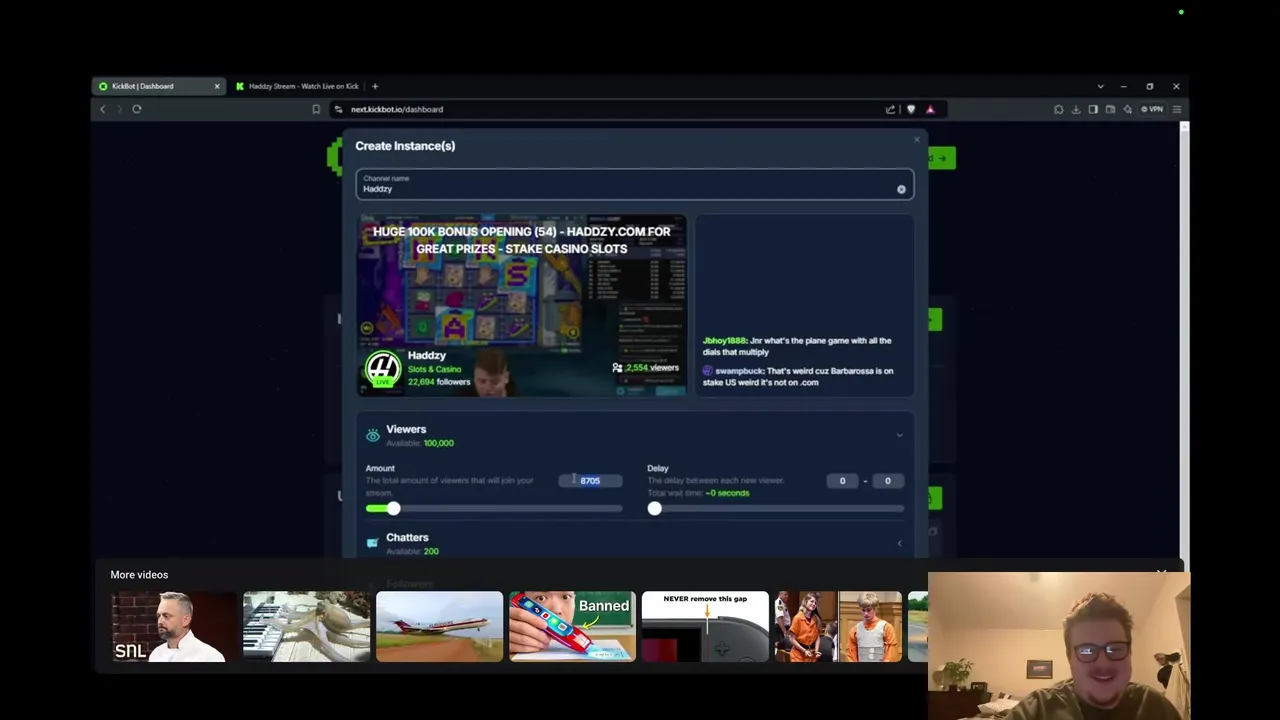Open the SNL suggested video thumbnail
Screen dimensions: 1280x720
[x=173, y=627]
